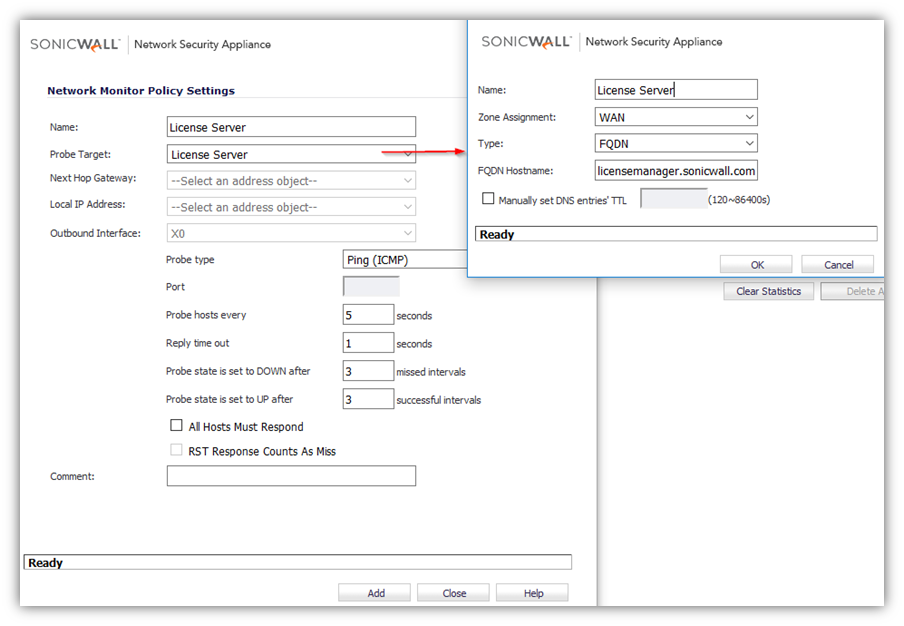This screenshot has width=904, height=626.
Task: Click the address object Name field
Action: tap(676, 89)
